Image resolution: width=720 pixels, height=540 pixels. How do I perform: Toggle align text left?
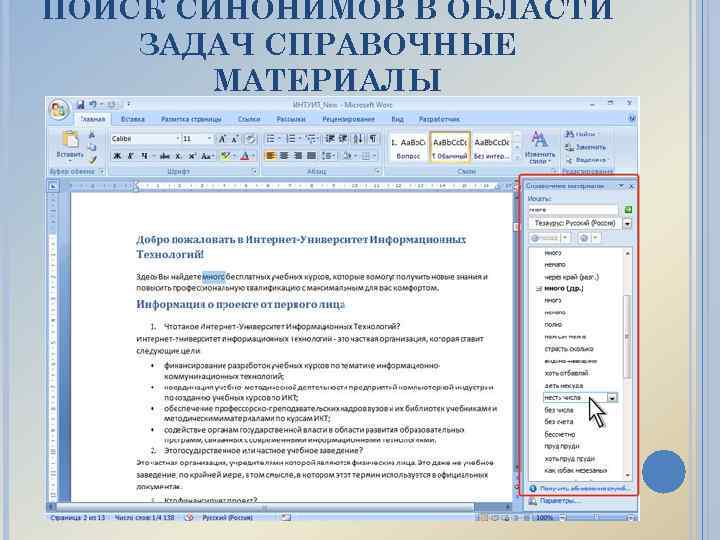coord(270,157)
